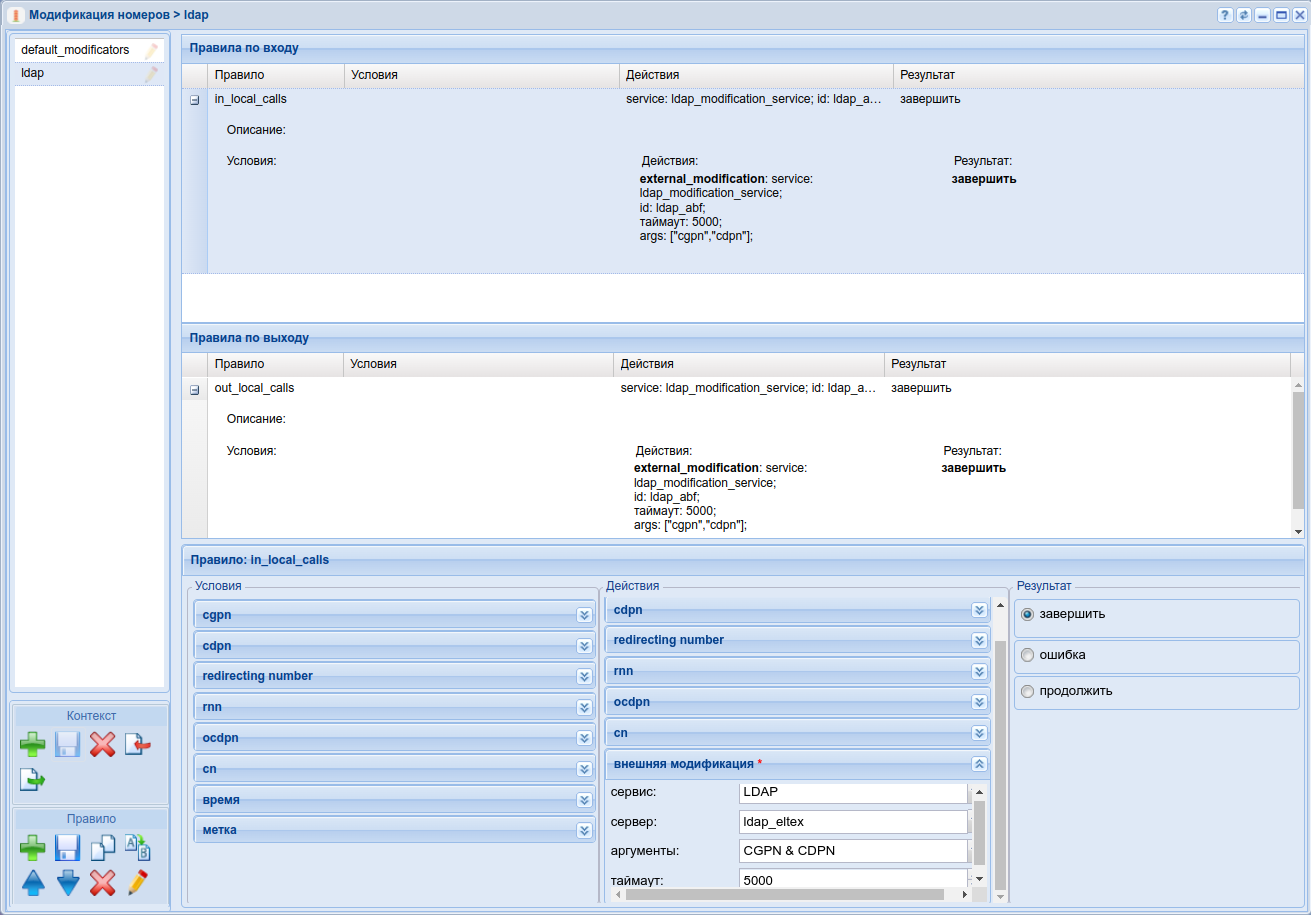Add a new context with green plus
This screenshot has width=1311, height=915.
tap(33, 744)
